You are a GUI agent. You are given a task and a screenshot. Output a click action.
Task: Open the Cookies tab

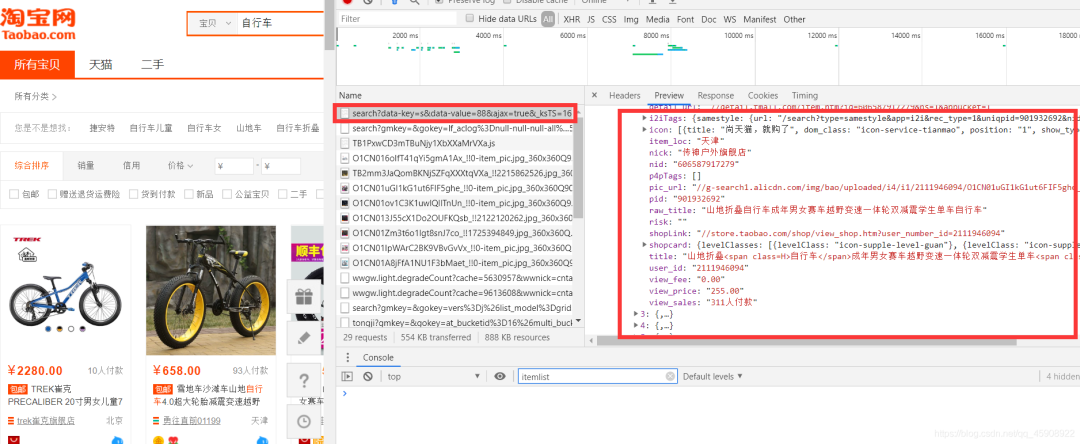tap(762, 96)
